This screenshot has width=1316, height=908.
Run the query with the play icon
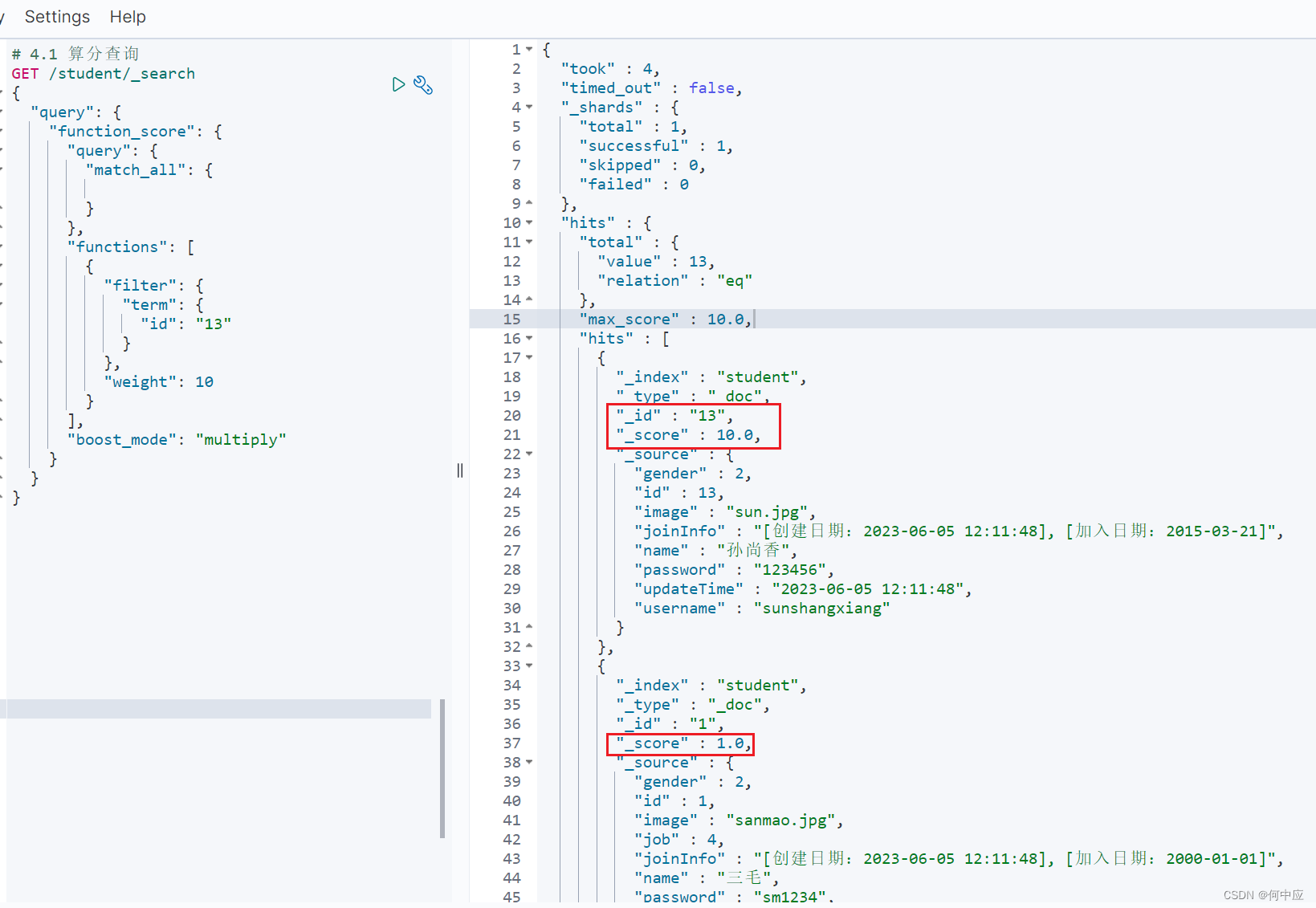click(x=398, y=84)
